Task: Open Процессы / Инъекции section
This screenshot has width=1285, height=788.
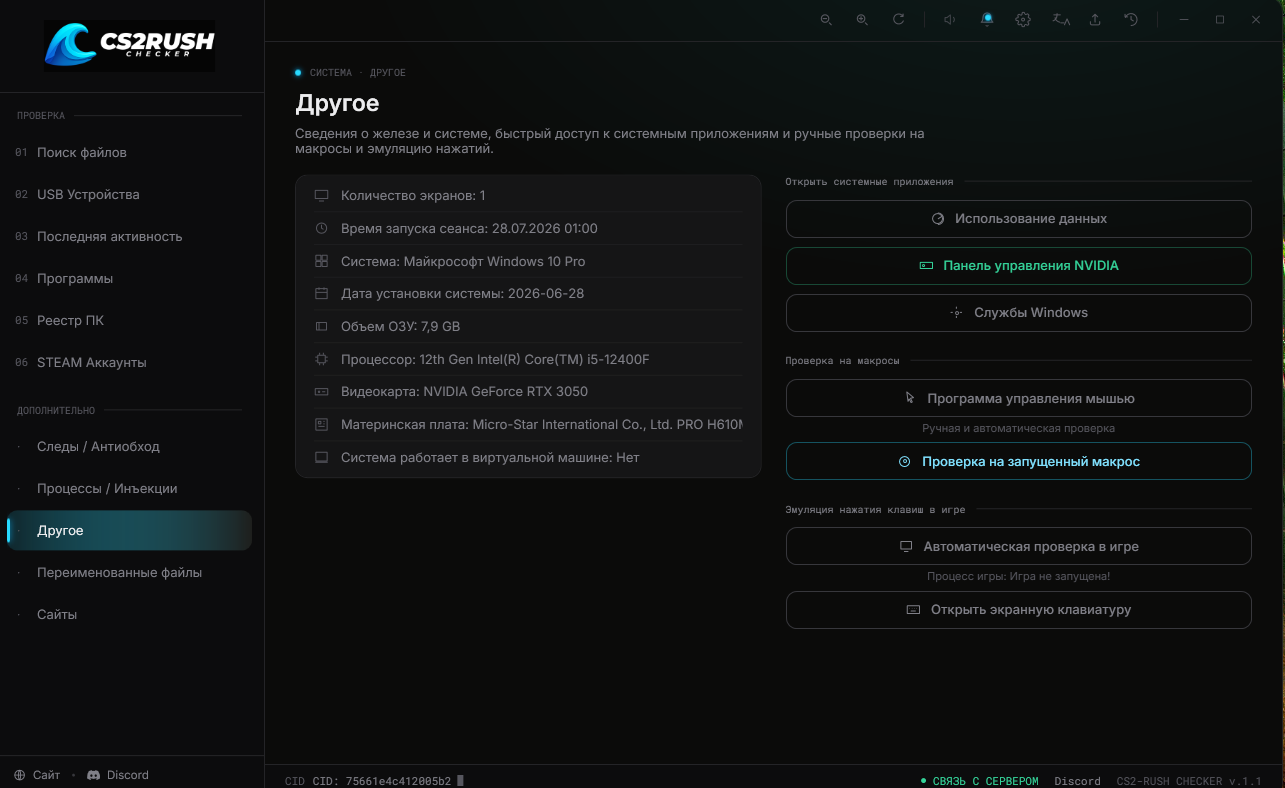Action: pos(130,489)
